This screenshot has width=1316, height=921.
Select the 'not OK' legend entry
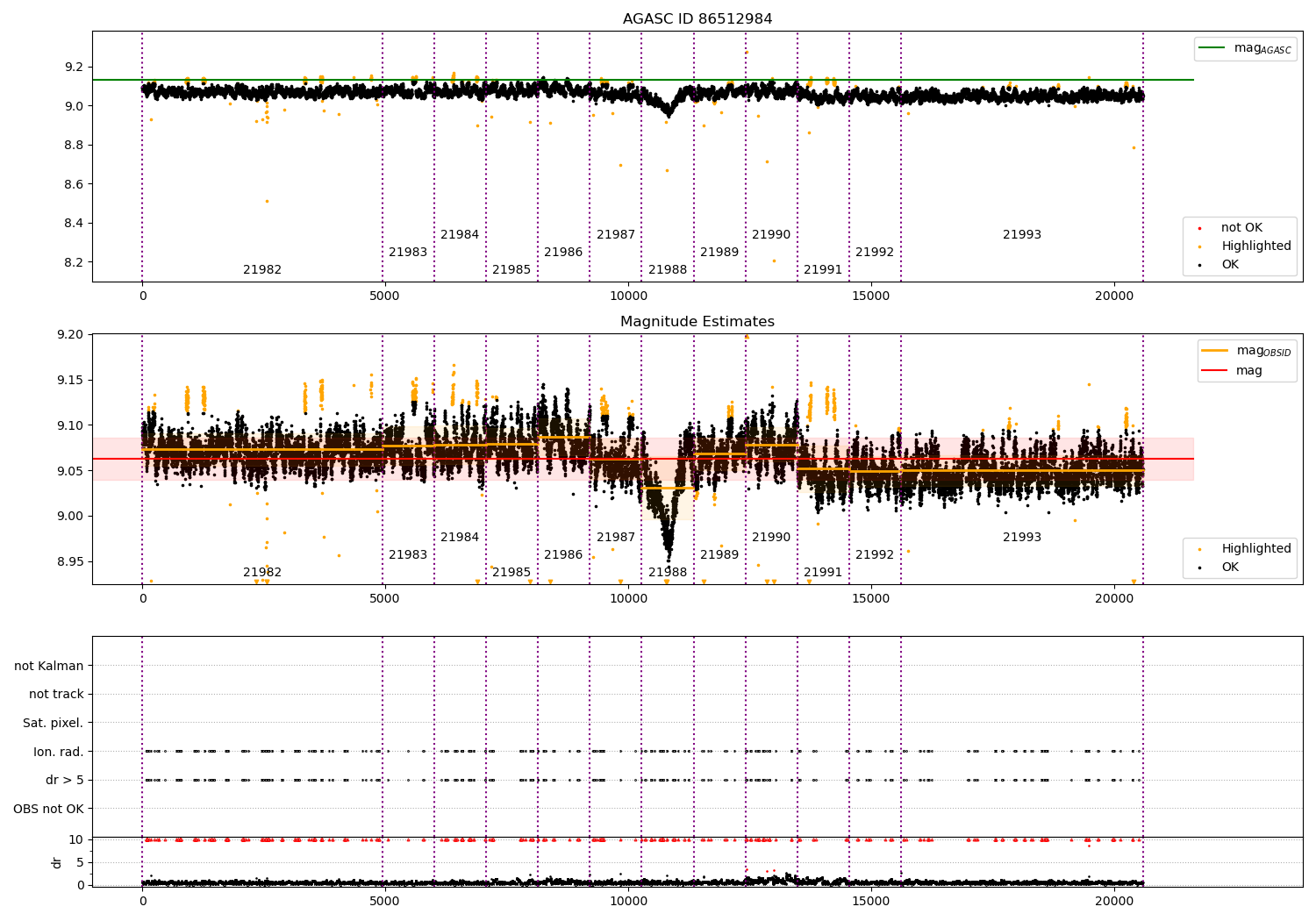pos(1241,227)
